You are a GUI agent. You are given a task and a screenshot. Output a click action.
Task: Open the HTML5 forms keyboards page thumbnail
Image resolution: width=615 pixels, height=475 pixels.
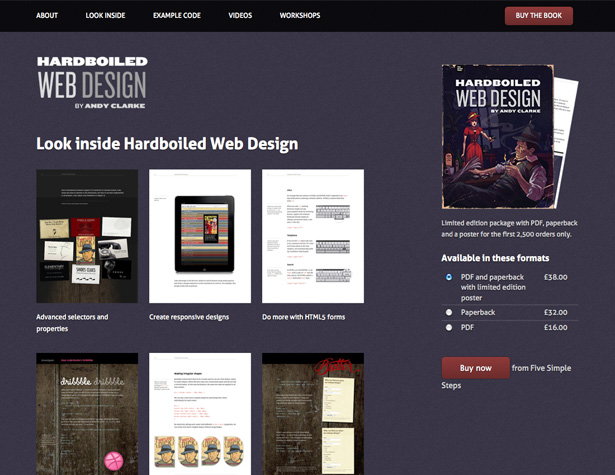click(x=313, y=236)
